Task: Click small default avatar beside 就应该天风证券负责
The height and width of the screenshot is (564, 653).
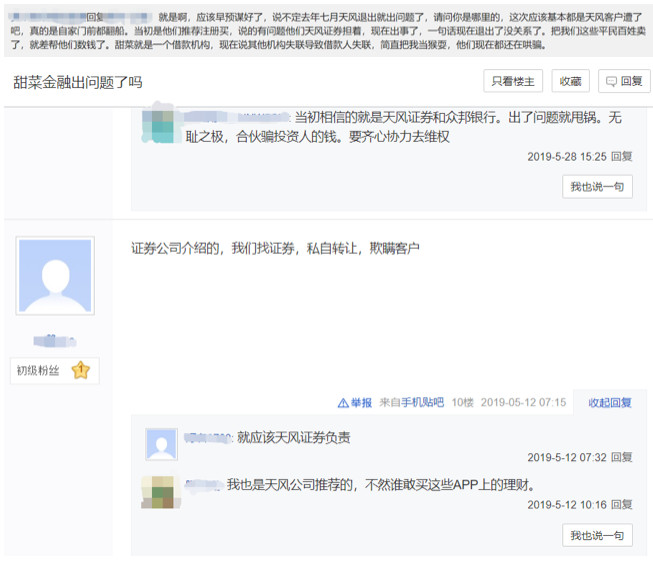Action: [x=162, y=444]
